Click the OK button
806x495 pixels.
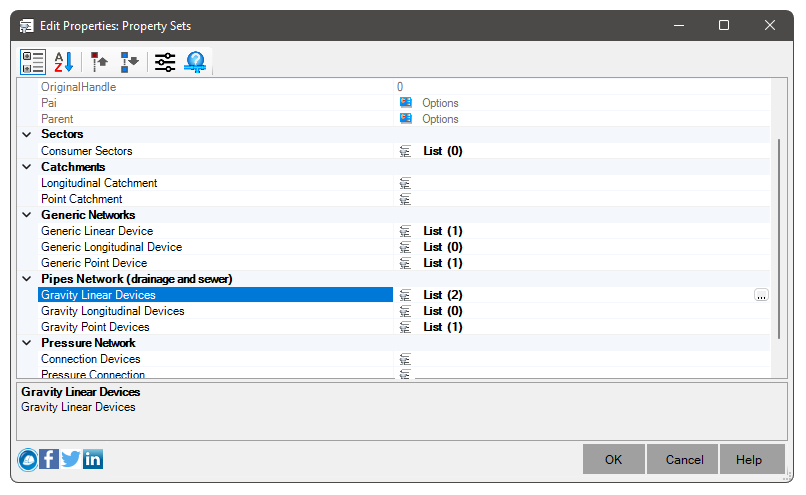click(613, 460)
